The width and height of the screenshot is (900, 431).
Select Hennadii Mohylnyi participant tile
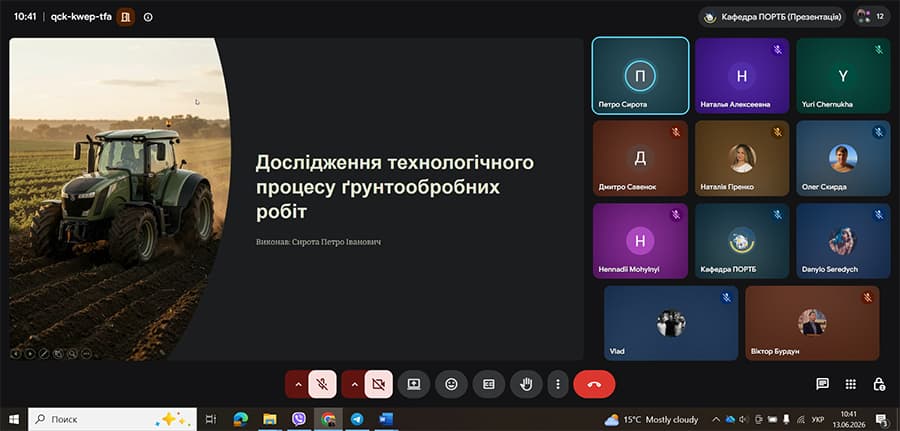coord(640,241)
